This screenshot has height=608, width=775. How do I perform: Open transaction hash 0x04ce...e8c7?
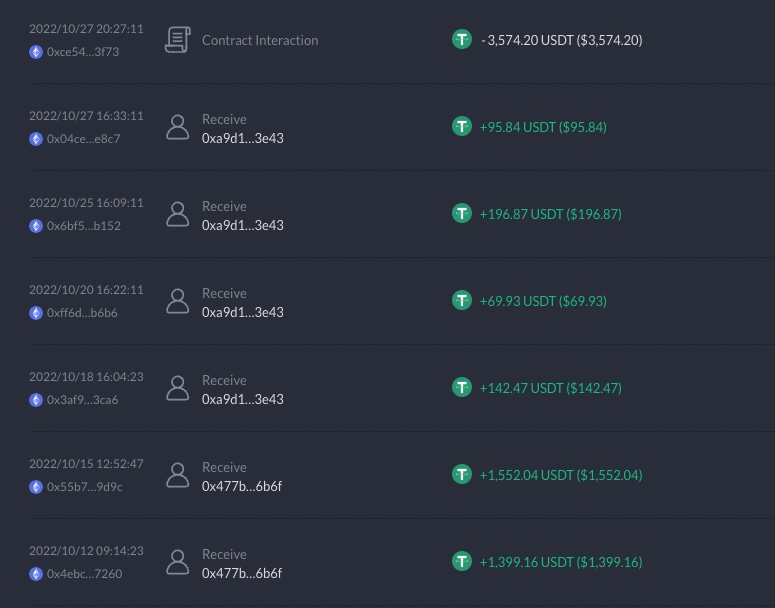[84, 139]
